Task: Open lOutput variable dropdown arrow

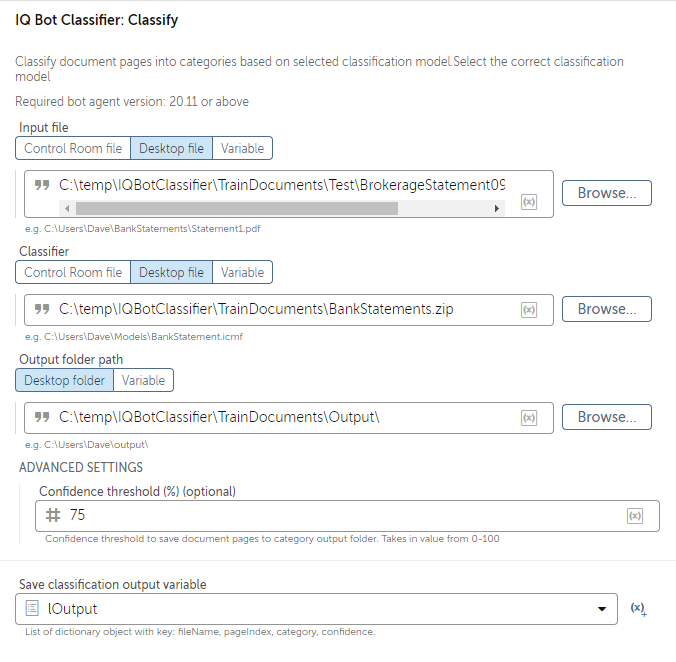Action: click(602, 609)
